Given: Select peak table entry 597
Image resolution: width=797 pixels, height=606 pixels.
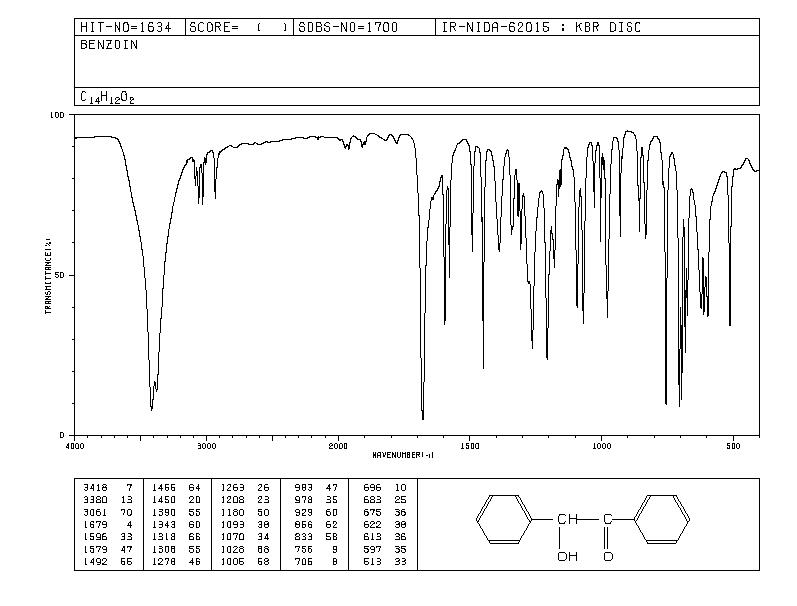Looking at the screenshot, I should point(372,550).
